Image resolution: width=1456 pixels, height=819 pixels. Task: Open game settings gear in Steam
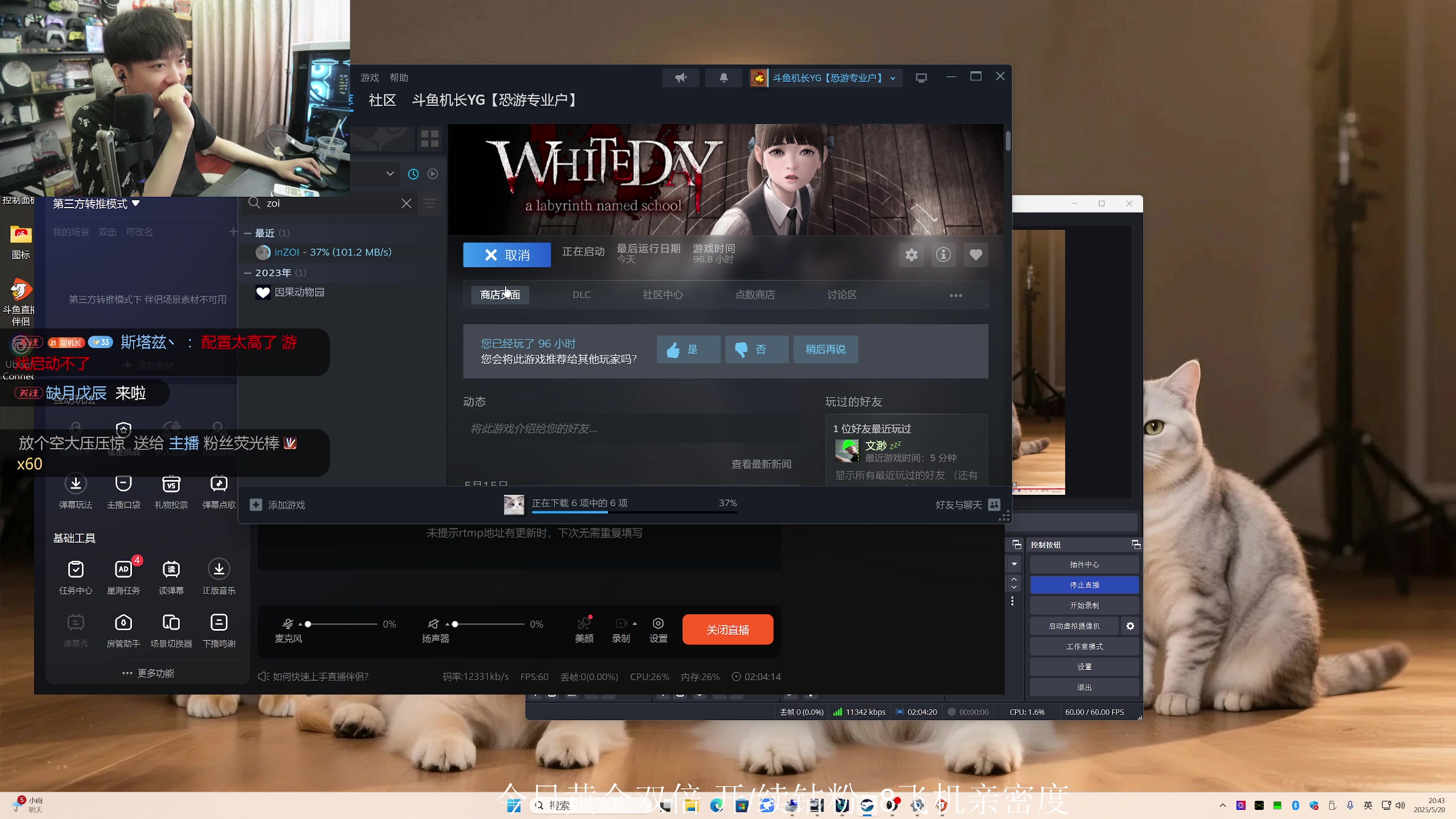click(911, 255)
